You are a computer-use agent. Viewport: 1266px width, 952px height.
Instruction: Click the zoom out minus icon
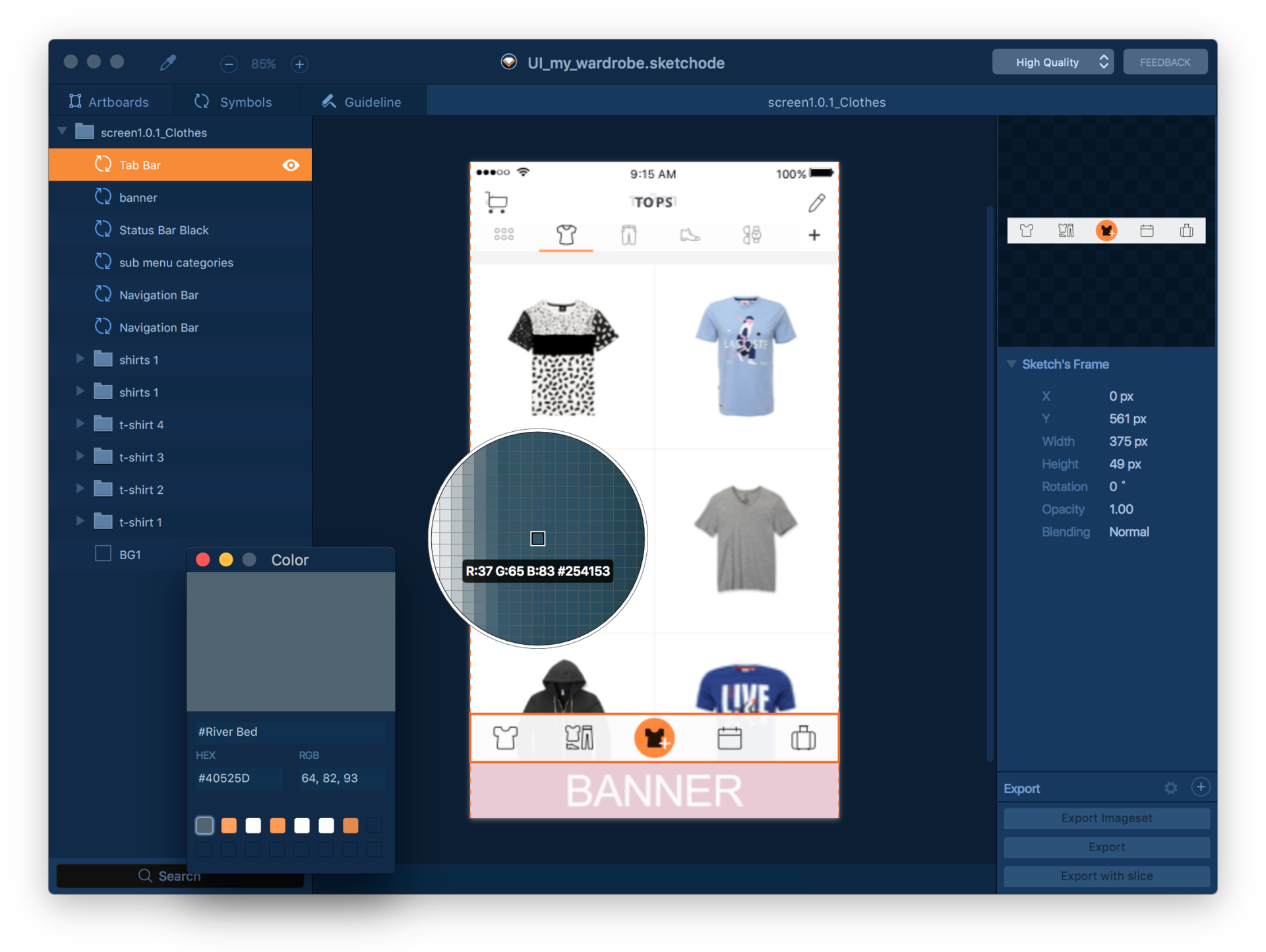click(229, 64)
